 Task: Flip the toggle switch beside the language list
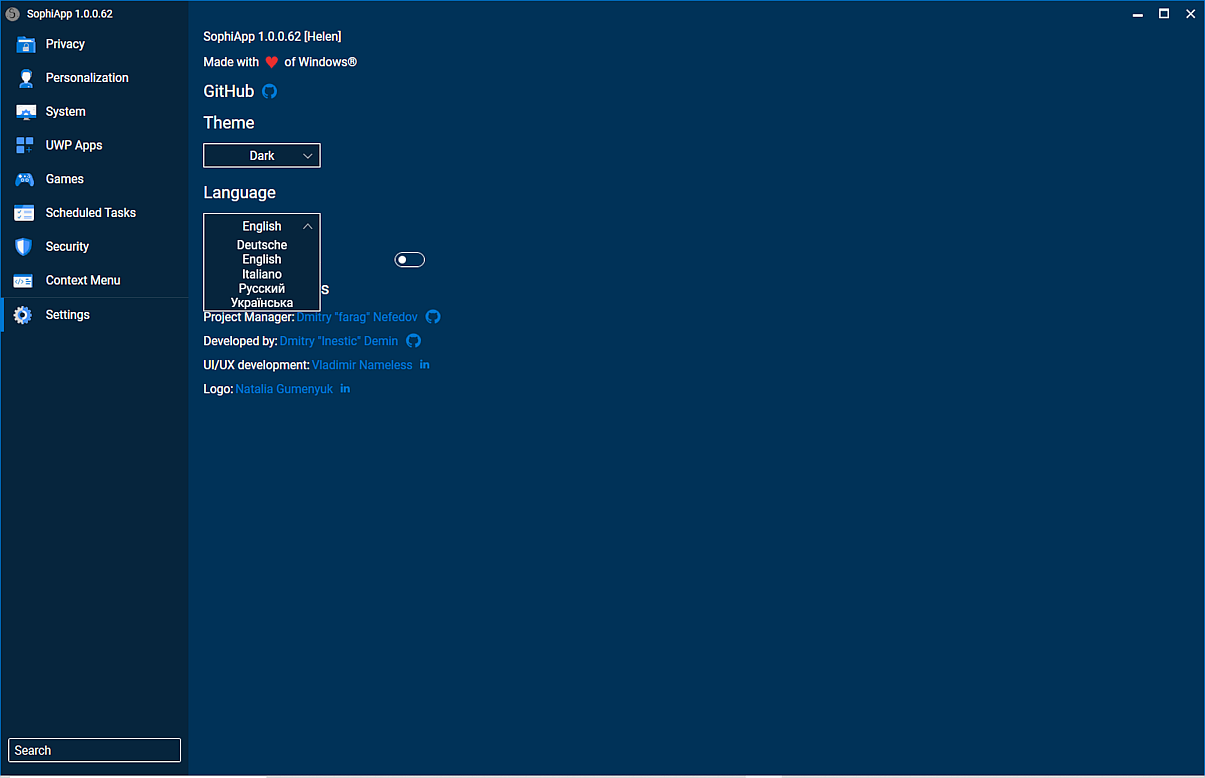410,260
